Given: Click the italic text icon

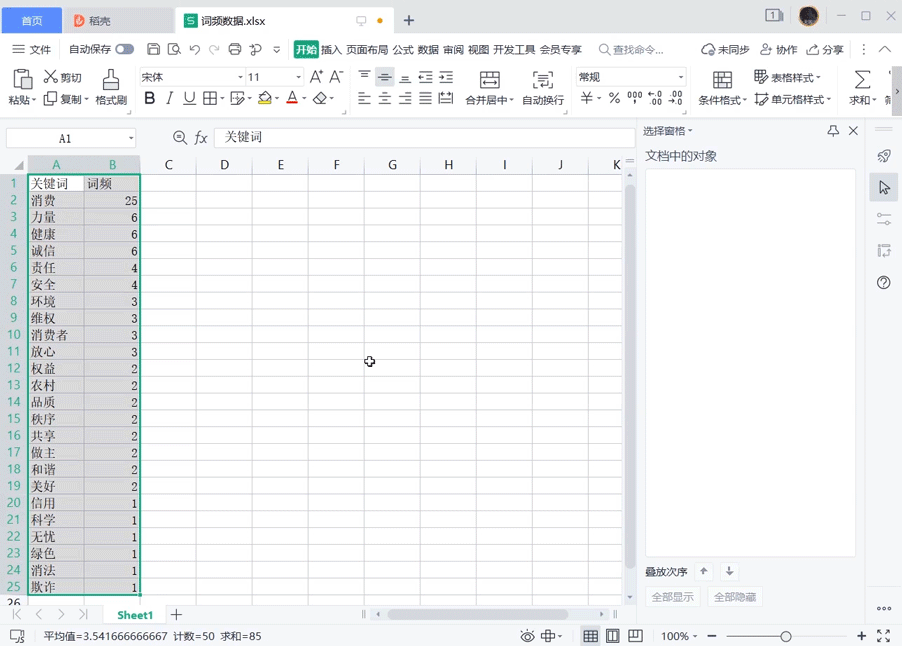Looking at the screenshot, I should pyautogui.click(x=170, y=98).
